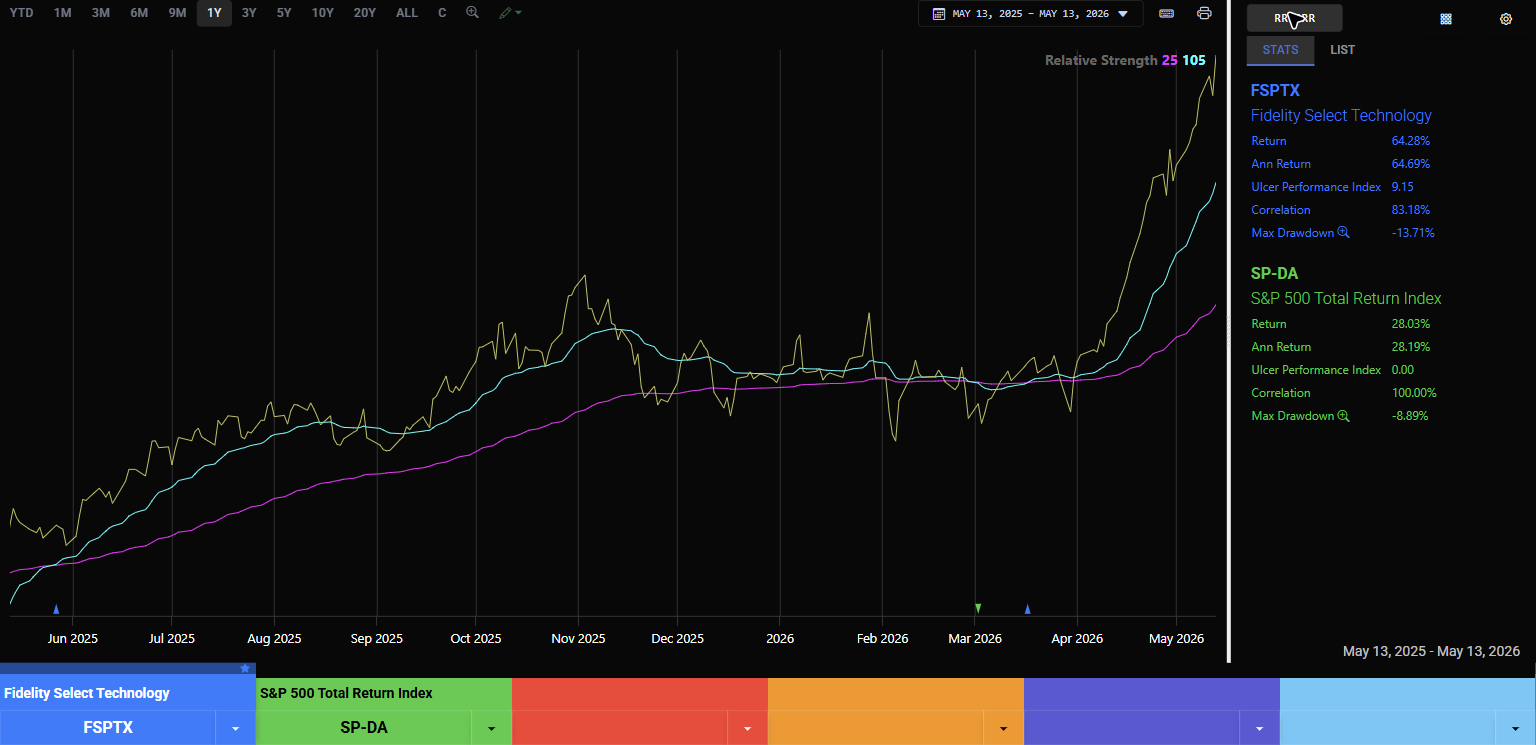
Task: Click the grid icon in right panel
Action: coord(1446,19)
